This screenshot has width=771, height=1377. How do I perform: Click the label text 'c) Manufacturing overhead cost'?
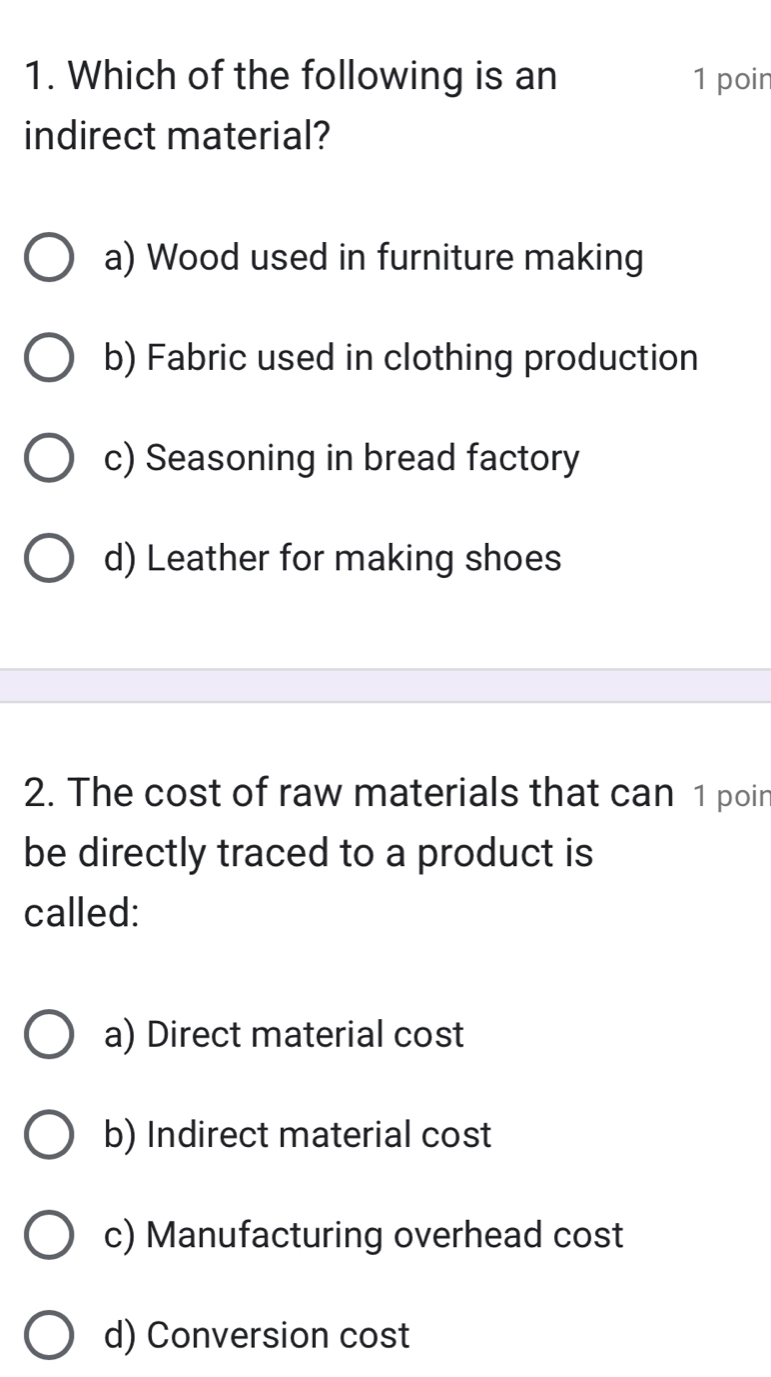363,1236
